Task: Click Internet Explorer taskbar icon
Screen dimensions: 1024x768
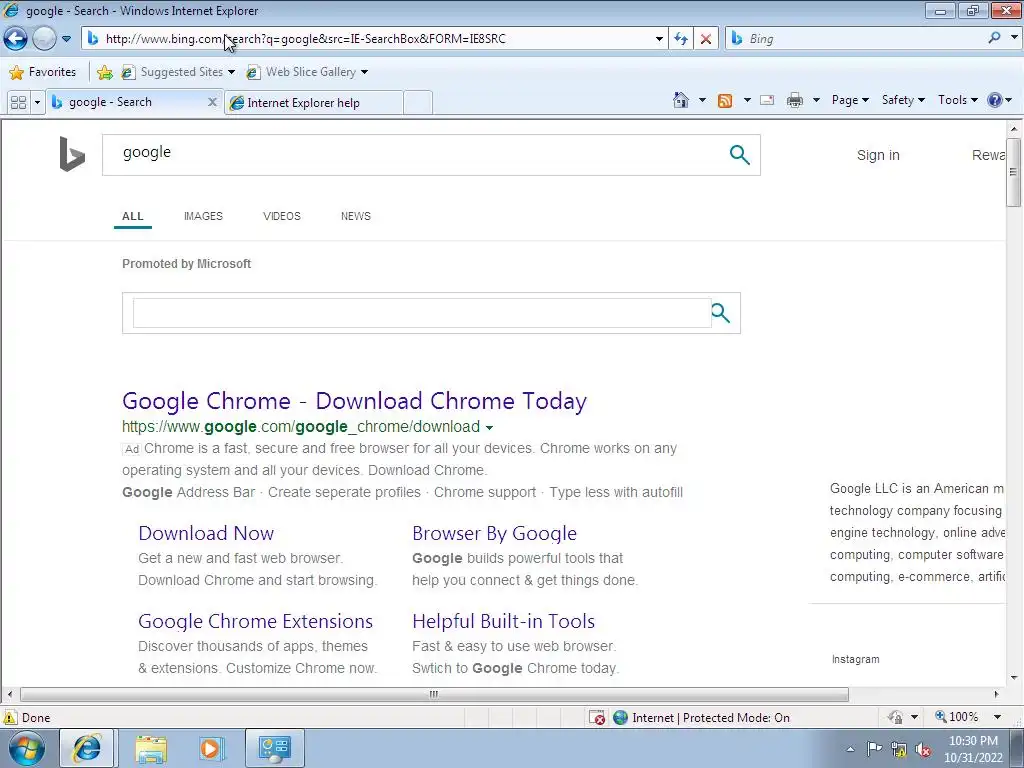Action: pos(87,748)
